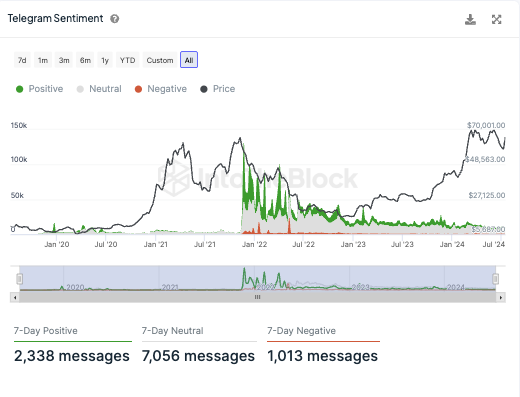Click the $27,125.00 price axis label

coord(487,195)
